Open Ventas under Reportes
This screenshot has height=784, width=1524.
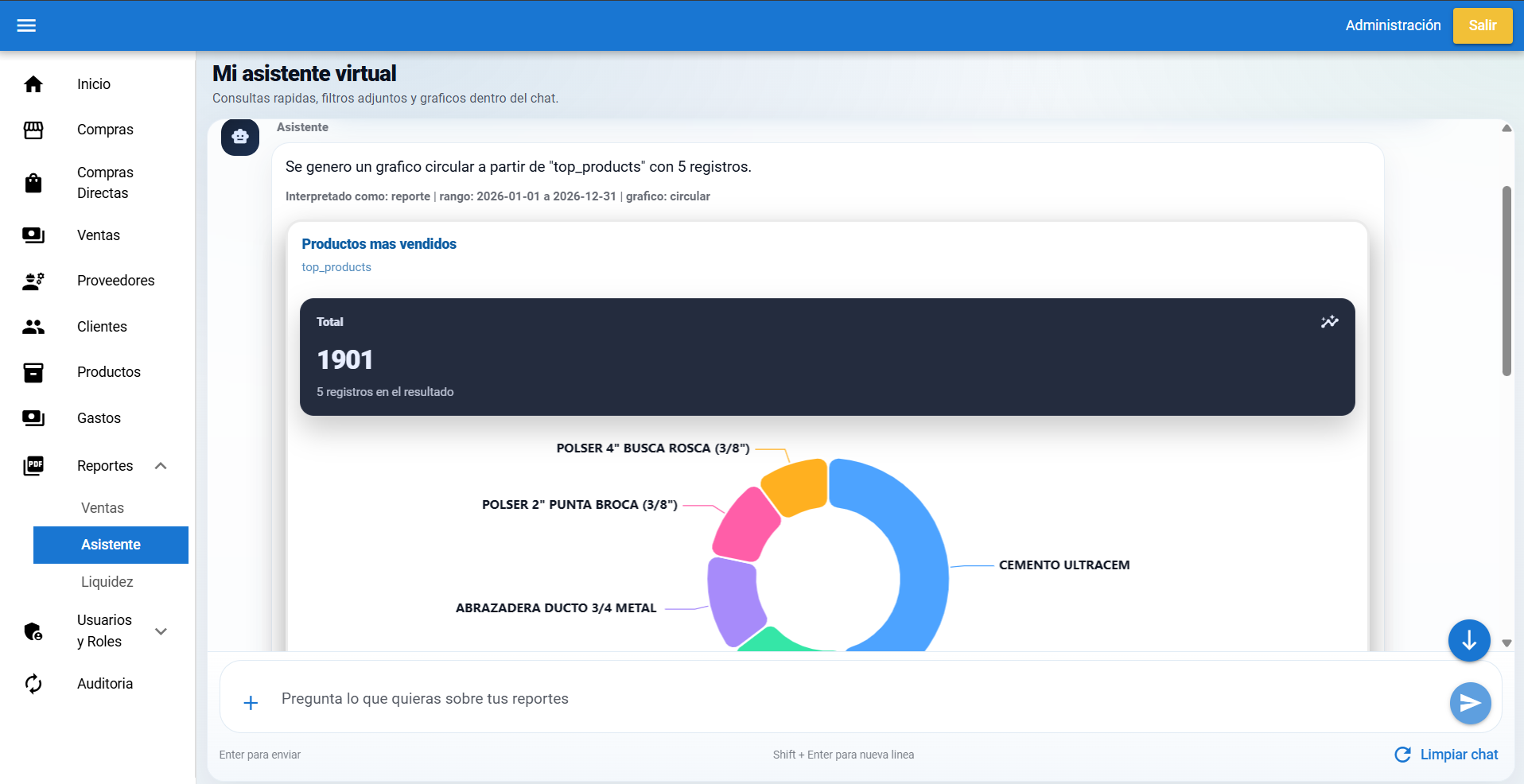click(103, 508)
